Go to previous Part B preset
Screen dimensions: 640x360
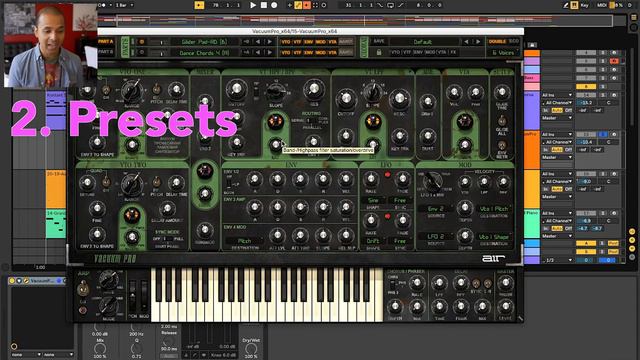(x=258, y=53)
